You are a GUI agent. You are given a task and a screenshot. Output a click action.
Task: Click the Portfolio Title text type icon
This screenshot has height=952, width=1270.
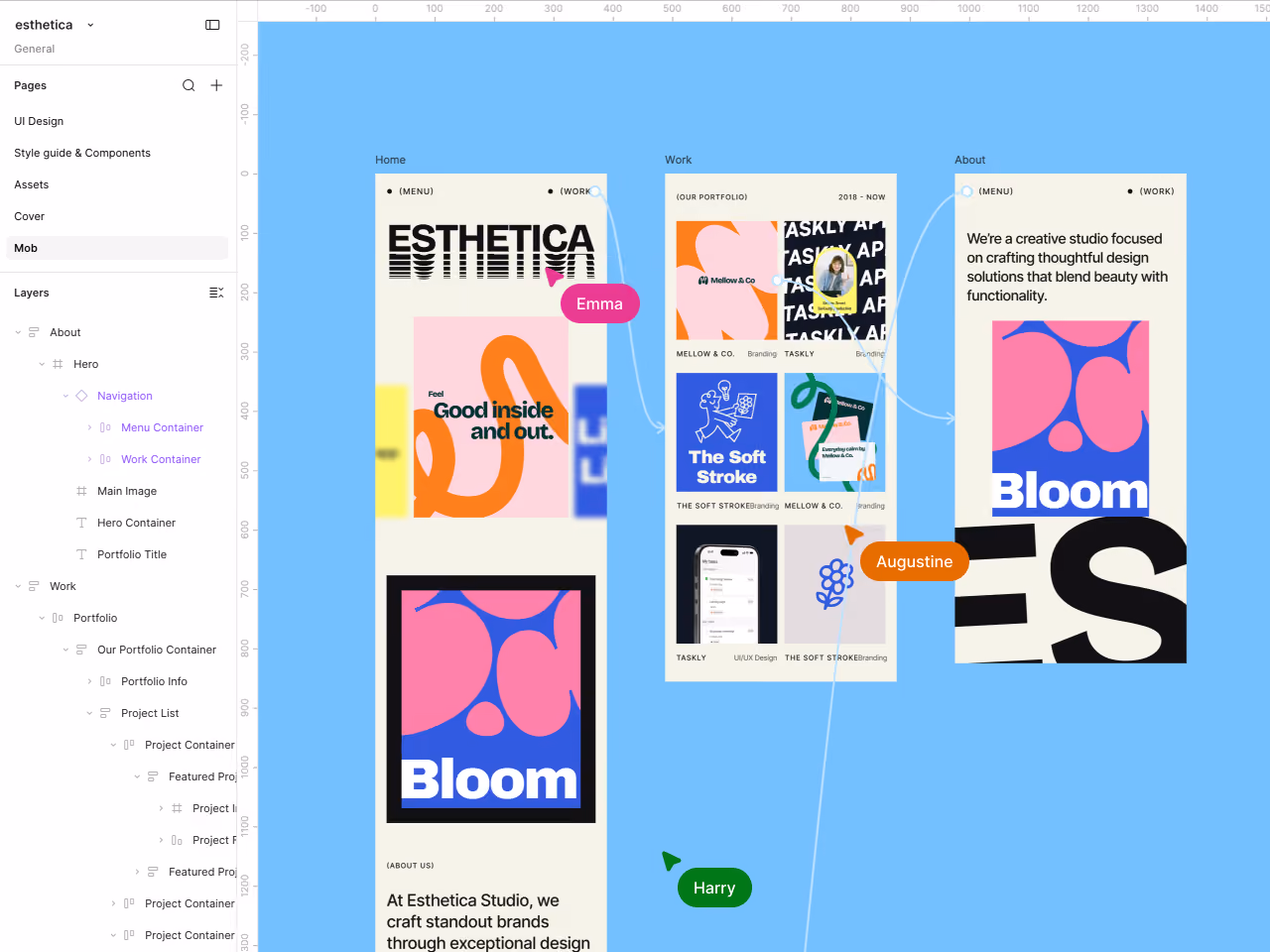pyautogui.click(x=81, y=554)
